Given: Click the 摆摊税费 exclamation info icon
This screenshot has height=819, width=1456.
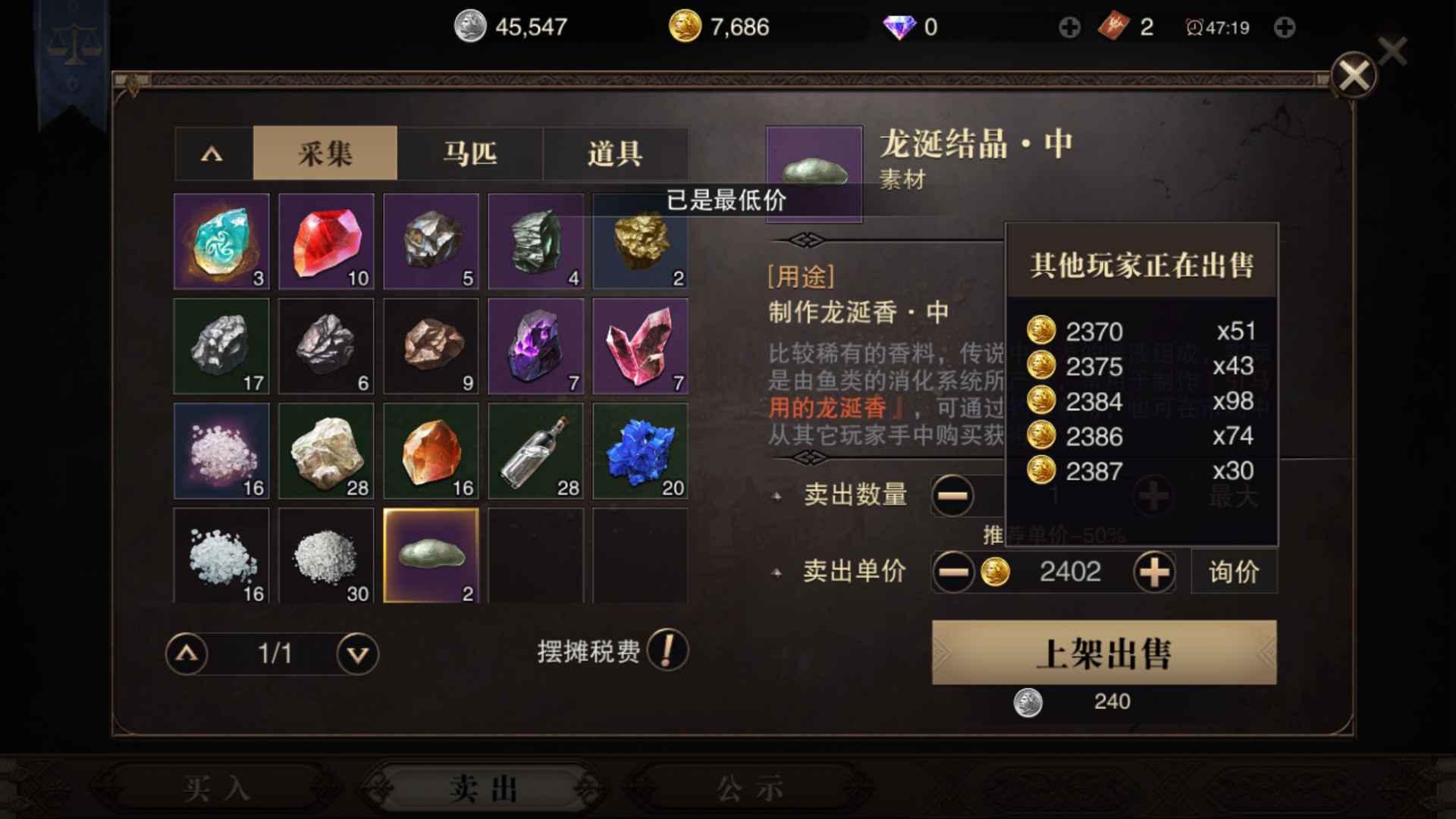Looking at the screenshot, I should click(x=667, y=651).
